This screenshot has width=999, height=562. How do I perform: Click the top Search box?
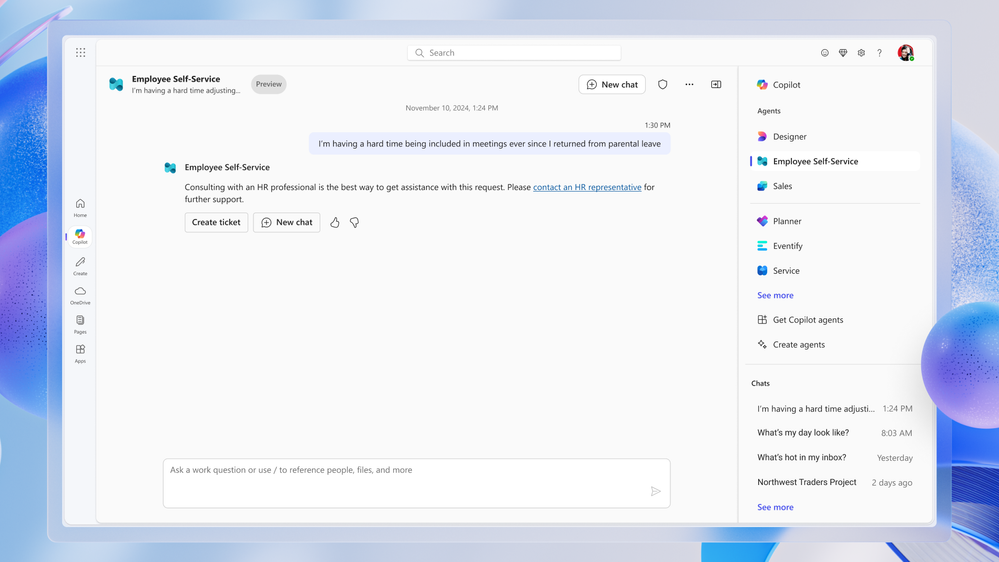[x=514, y=53]
